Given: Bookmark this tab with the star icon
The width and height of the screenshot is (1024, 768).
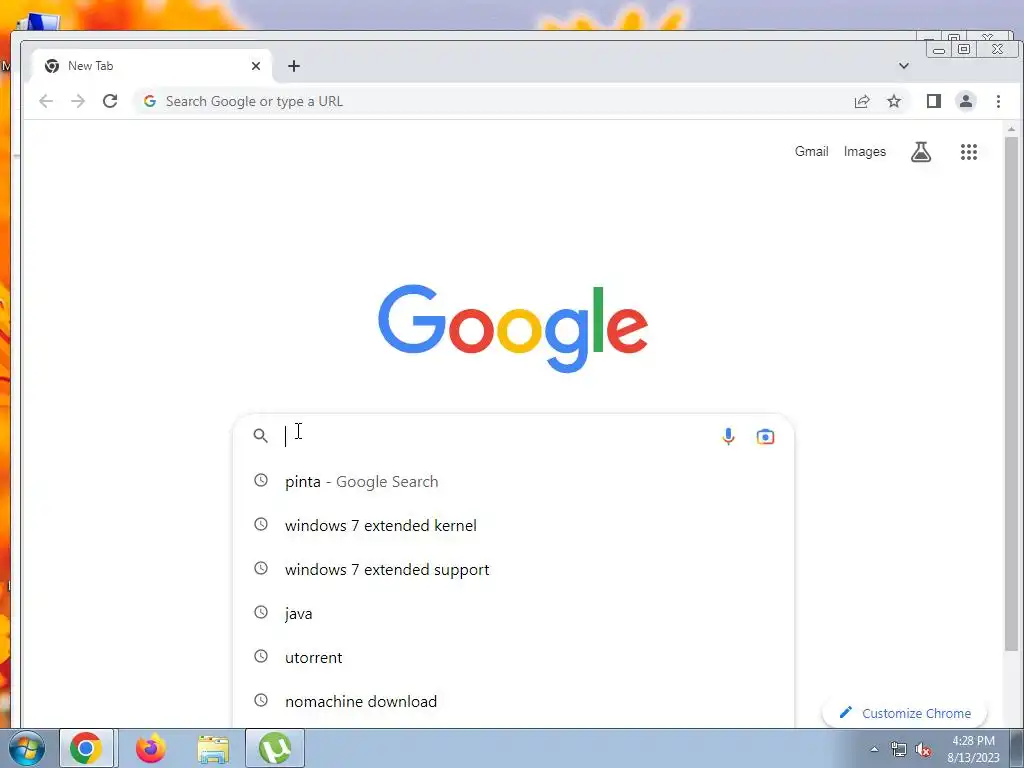Looking at the screenshot, I should [x=894, y=101].
